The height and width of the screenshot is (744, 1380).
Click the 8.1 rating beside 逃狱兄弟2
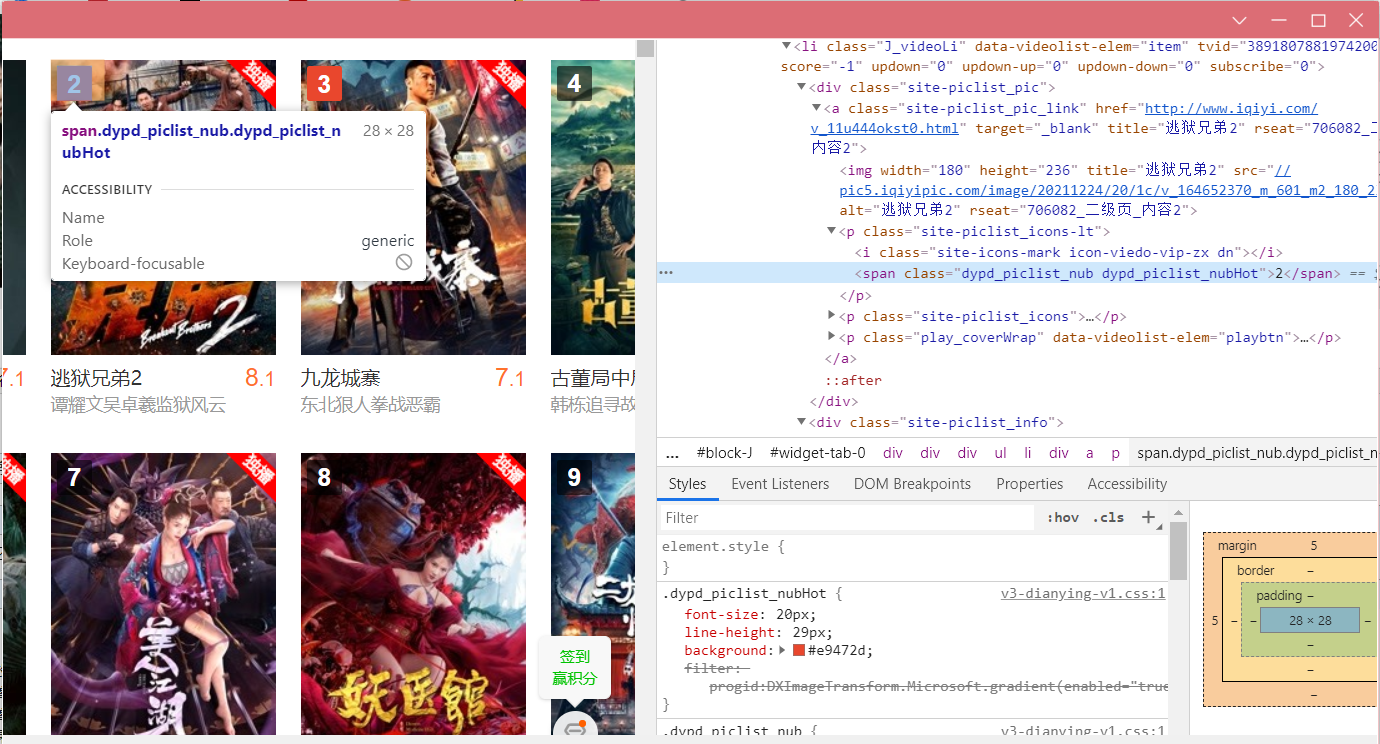point(259,378)
